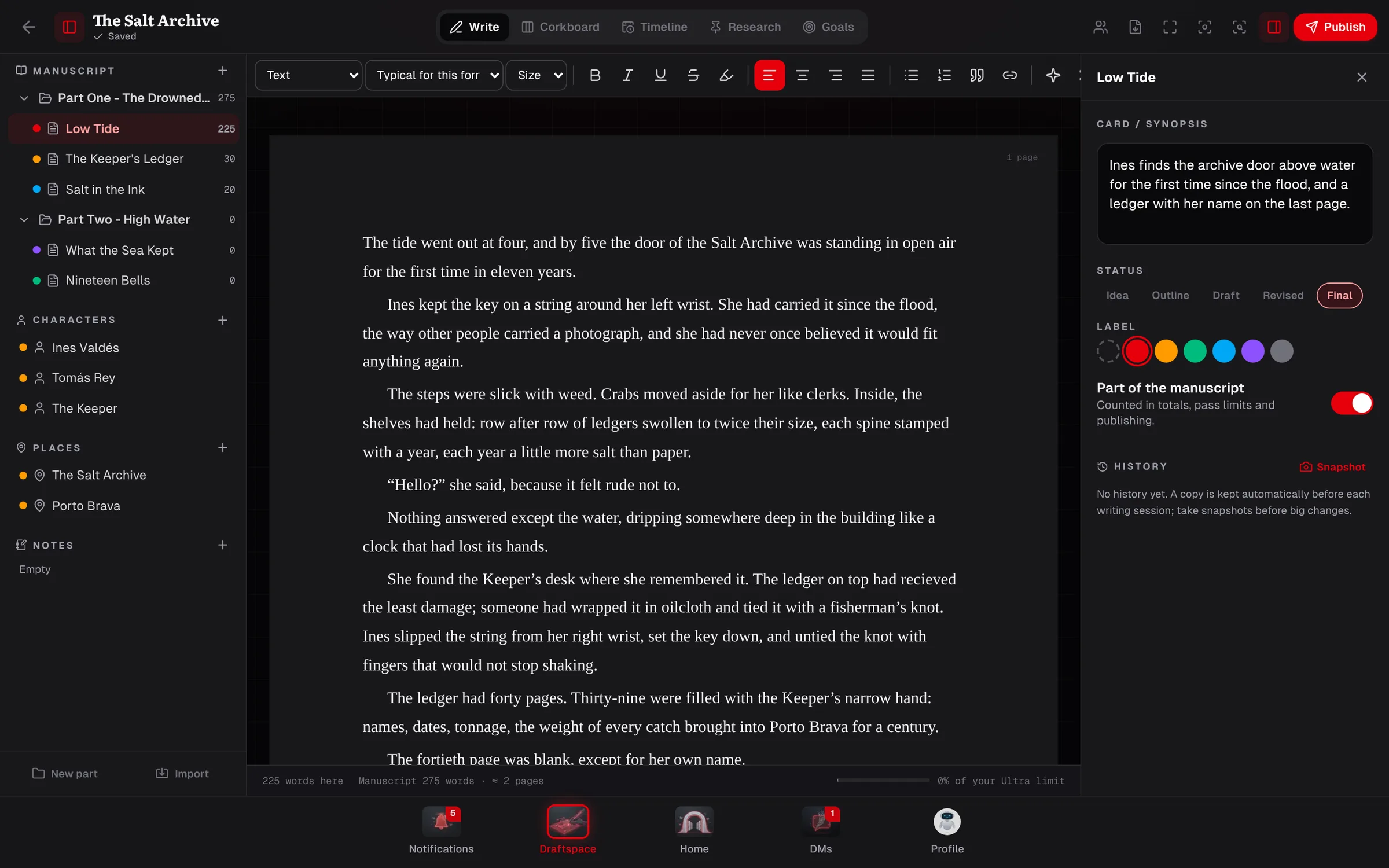Insert a hyperlink
This screenshot has height=868, width=1389.
(x=1009, y=75)
